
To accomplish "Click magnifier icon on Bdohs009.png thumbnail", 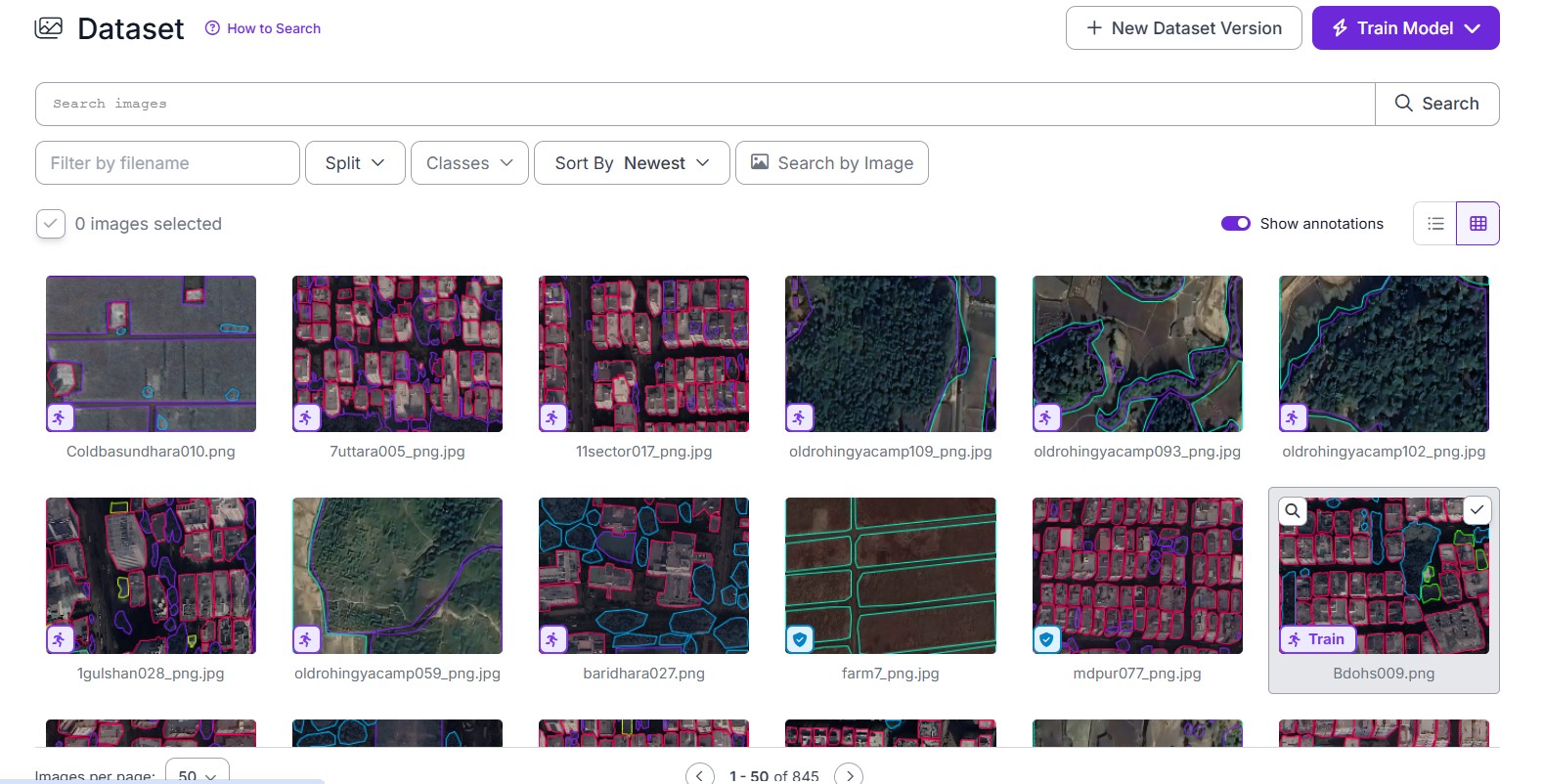I will 1293,511.
